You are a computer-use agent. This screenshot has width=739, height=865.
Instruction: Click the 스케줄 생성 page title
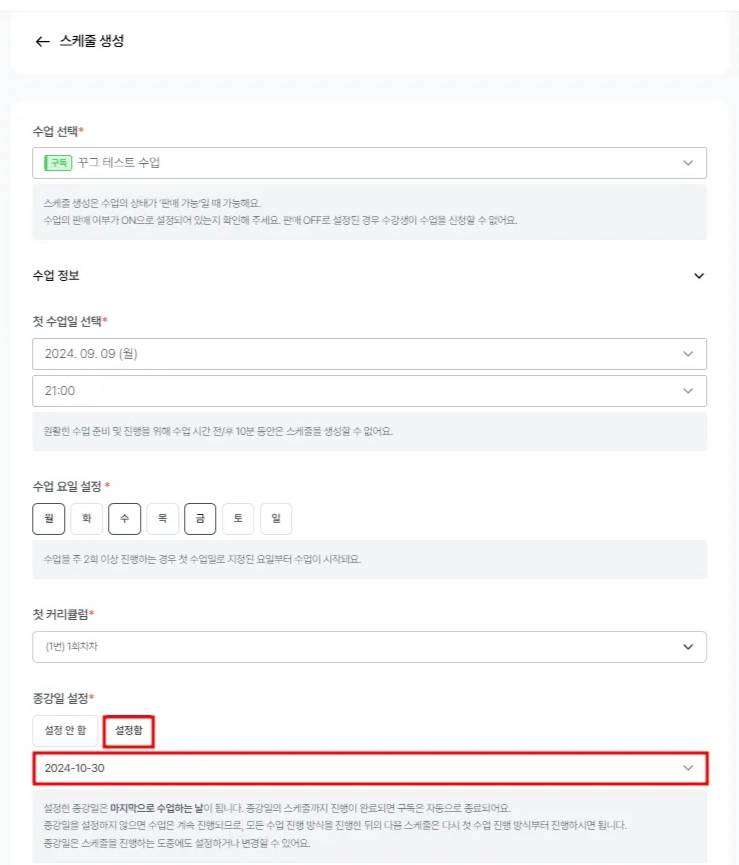(92, 42)
